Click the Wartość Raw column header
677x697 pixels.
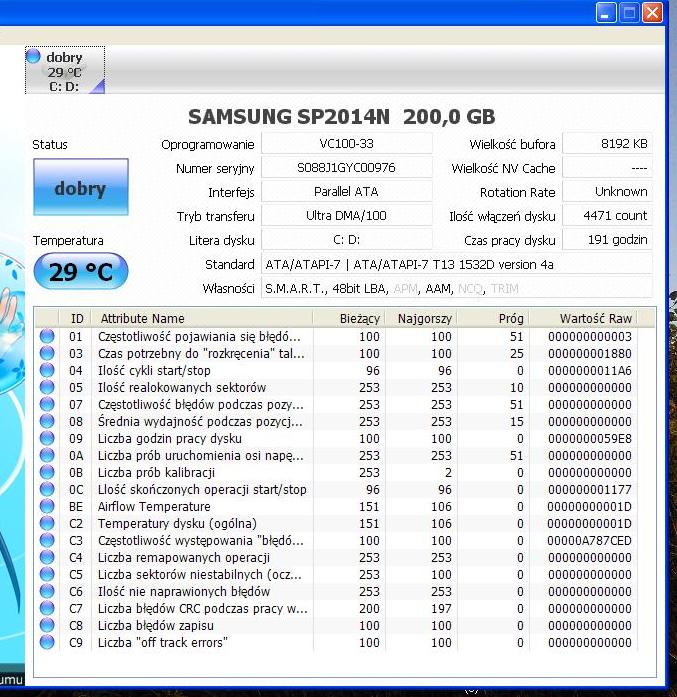click(584, 318)
